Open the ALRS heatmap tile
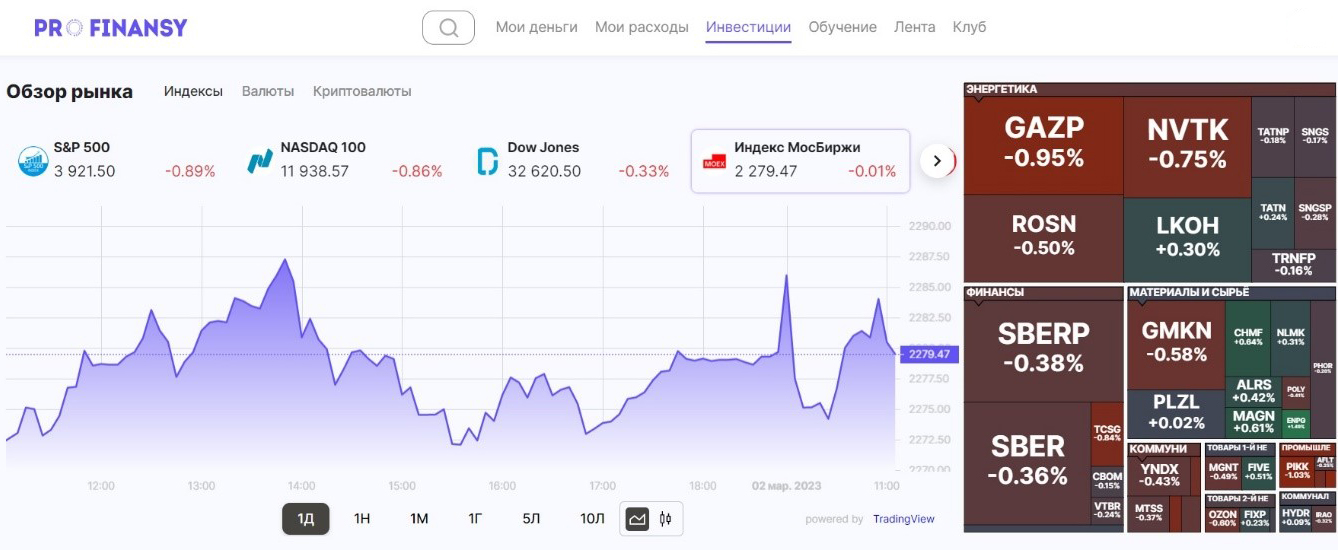This screenshot has width=1338, height=550. tap(1254, 391)
